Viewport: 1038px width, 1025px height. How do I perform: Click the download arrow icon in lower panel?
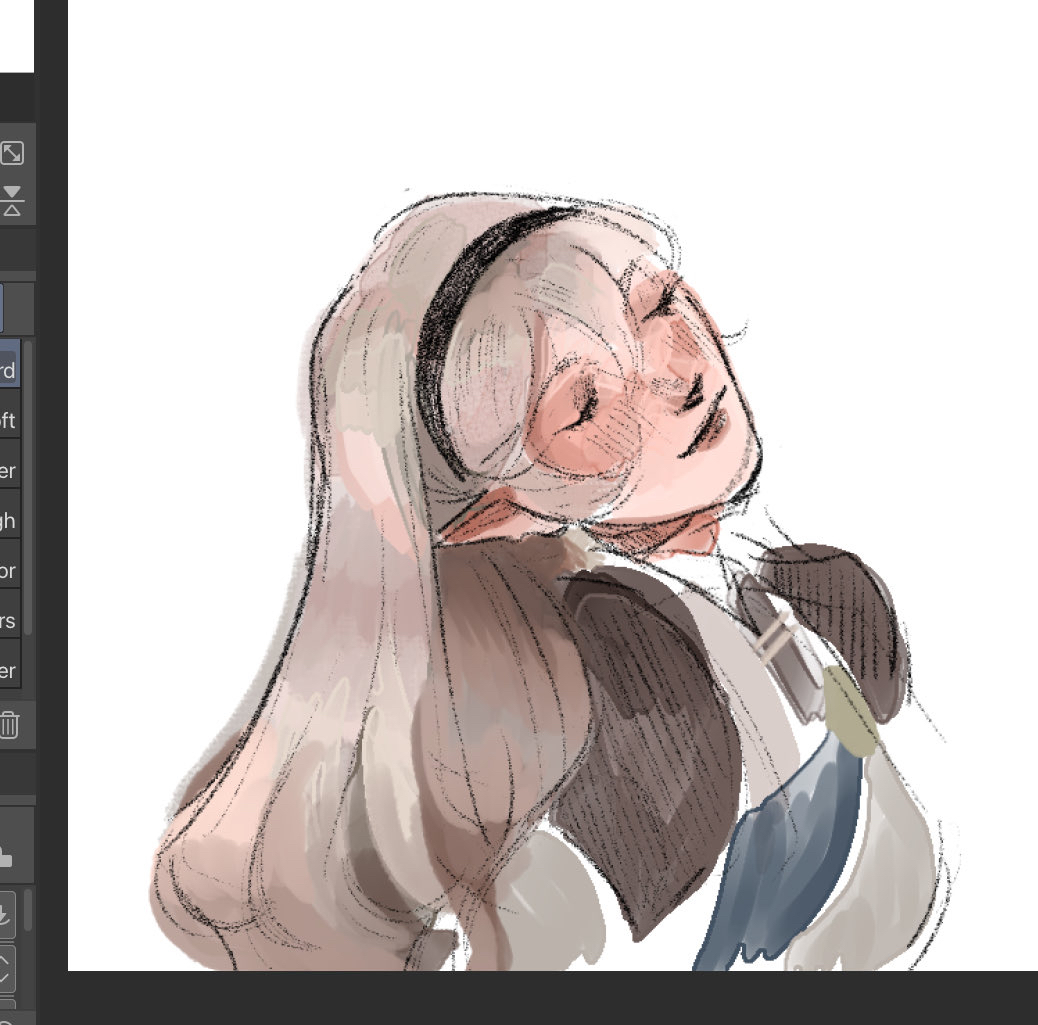tap(6, 912)
